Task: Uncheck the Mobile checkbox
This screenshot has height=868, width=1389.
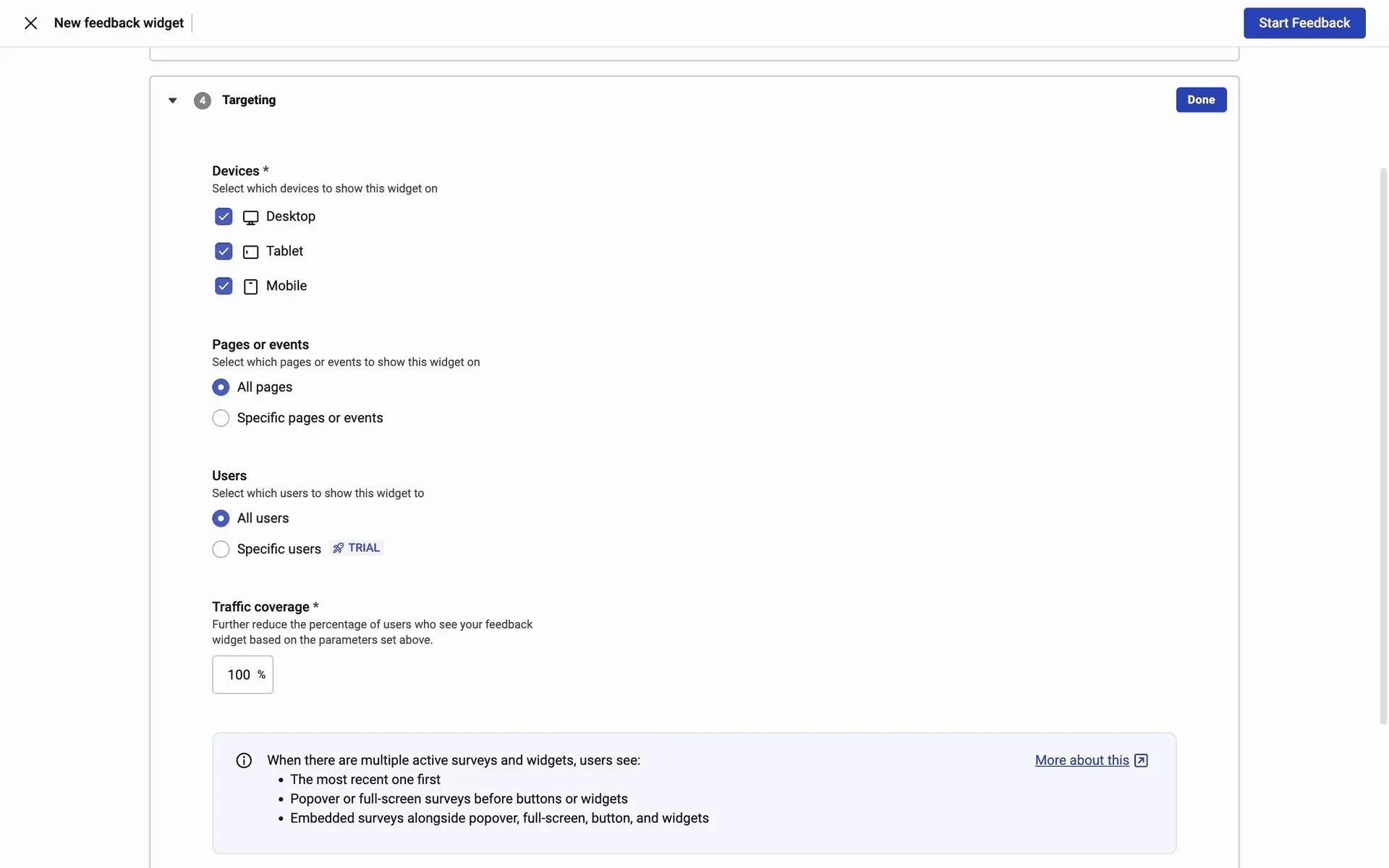Action: point(224,286)
